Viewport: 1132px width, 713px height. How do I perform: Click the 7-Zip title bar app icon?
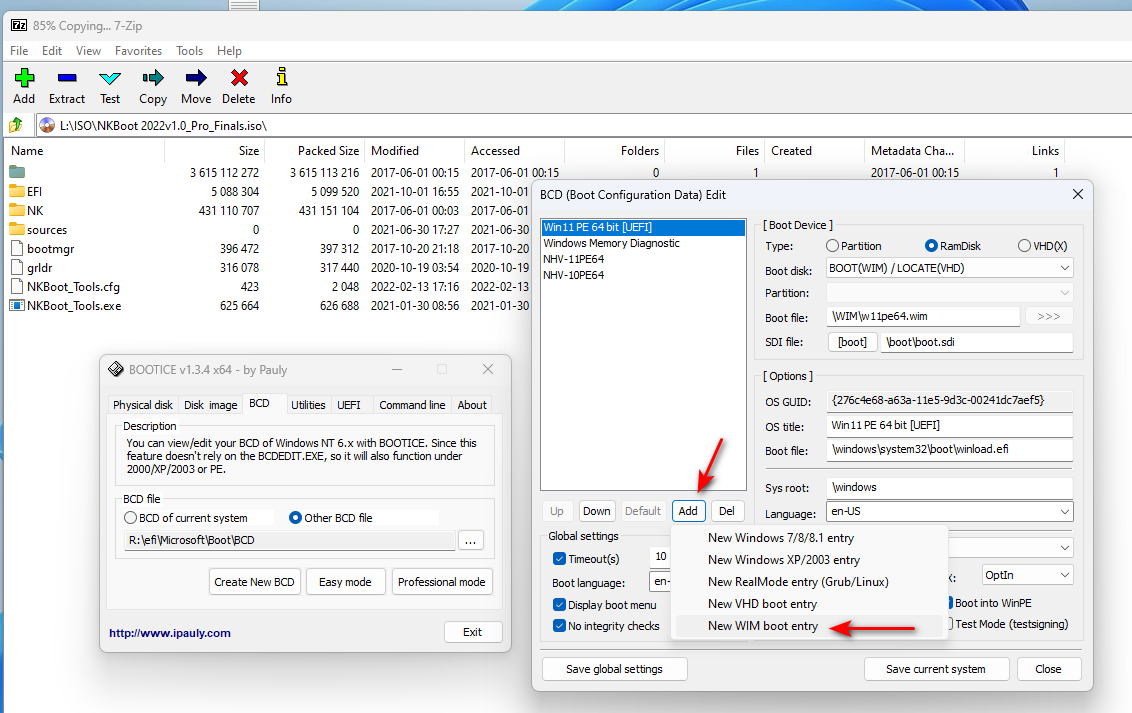pyautogui.click(x=19, y=25)
